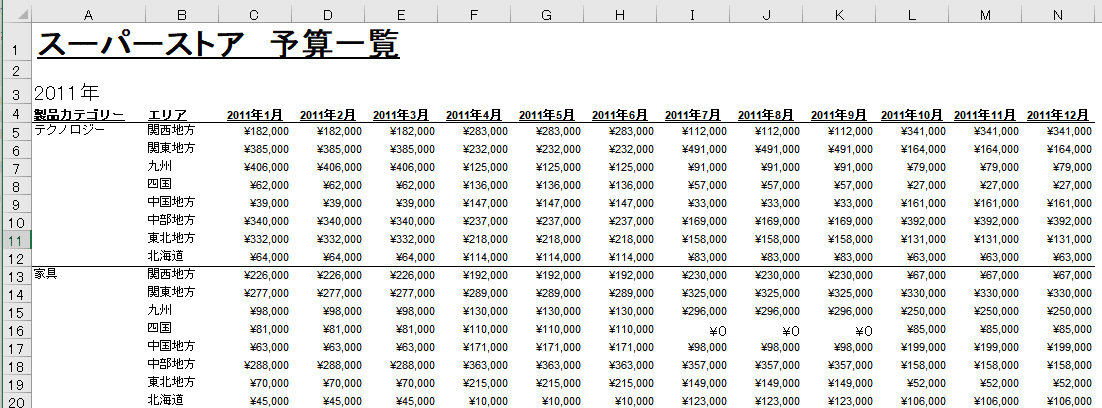The width and height of the screenshot is (1102, 408).
Task: Click ¥10,000 in the May column
Action: pyautogui.click(x=561, y=401)
